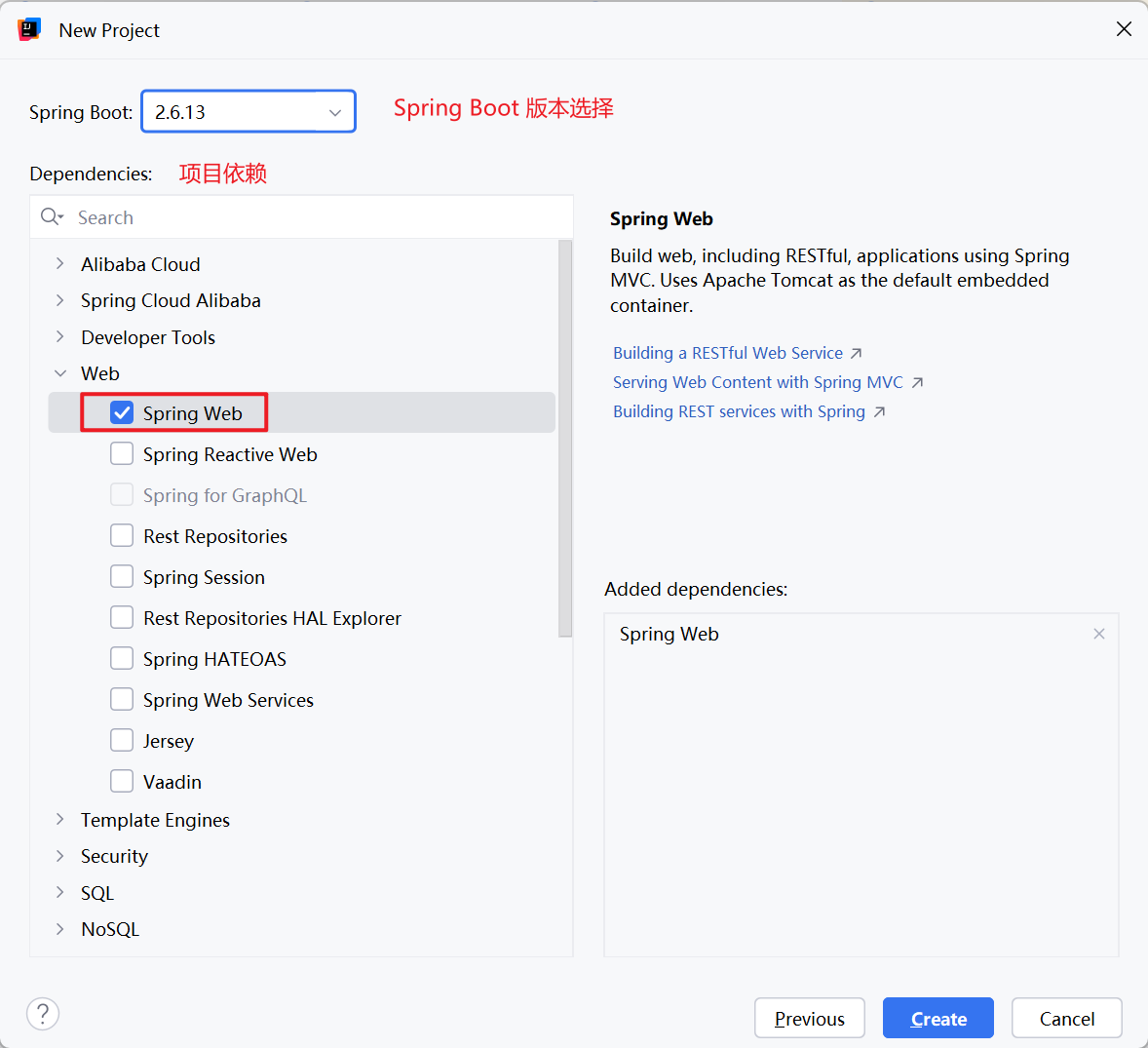Click the Vaadin label text

[x=172, y=782]
